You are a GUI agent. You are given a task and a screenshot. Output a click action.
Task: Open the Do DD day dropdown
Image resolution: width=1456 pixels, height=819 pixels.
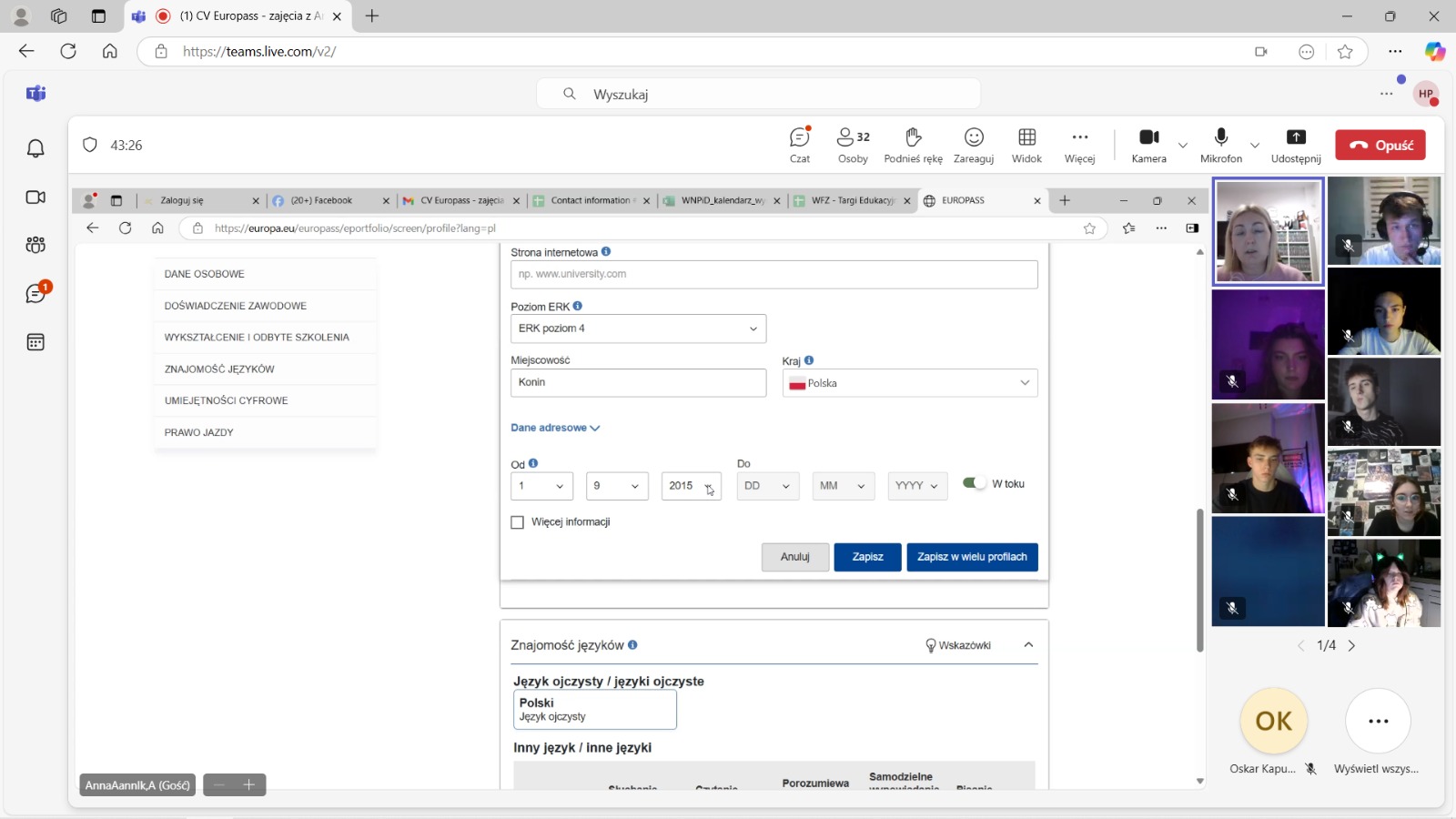(x=768, y=486)
